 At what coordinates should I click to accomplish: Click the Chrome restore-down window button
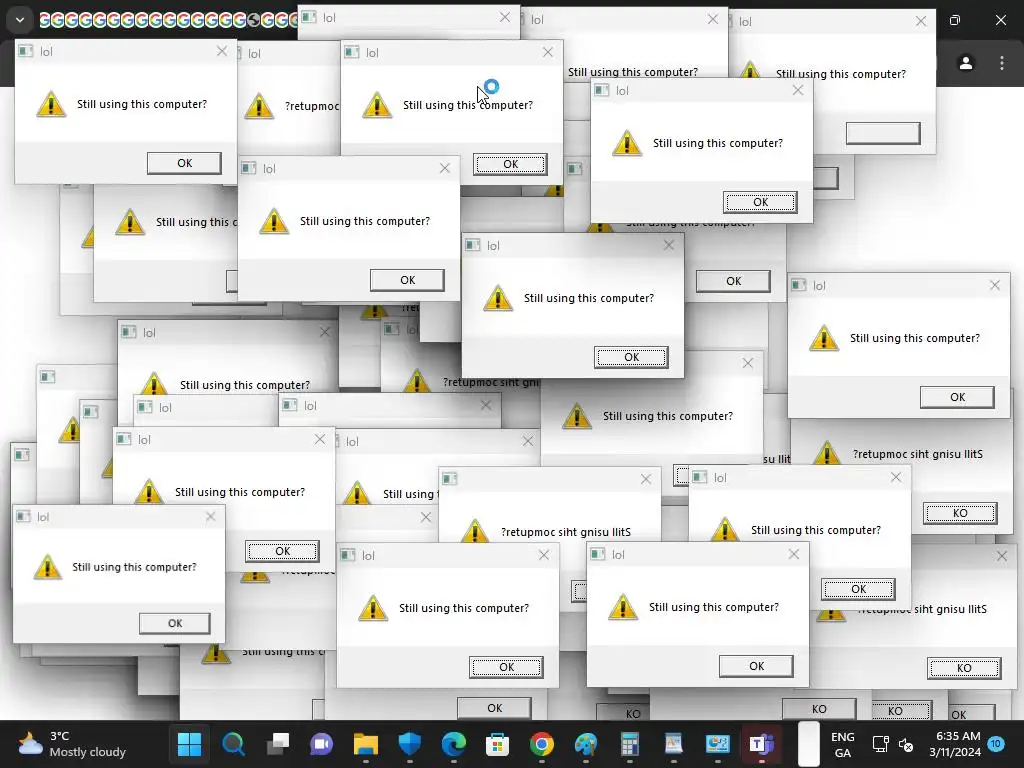[955, 20]
